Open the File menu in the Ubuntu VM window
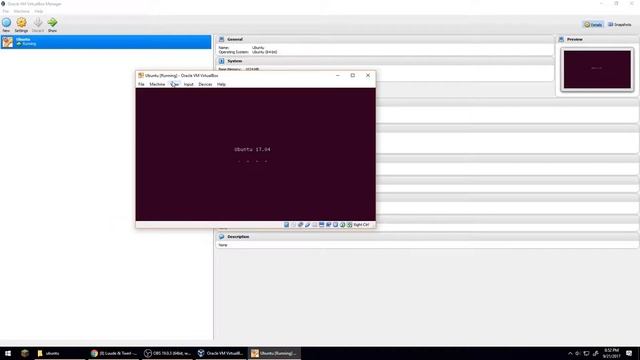 tap(141, 84)
